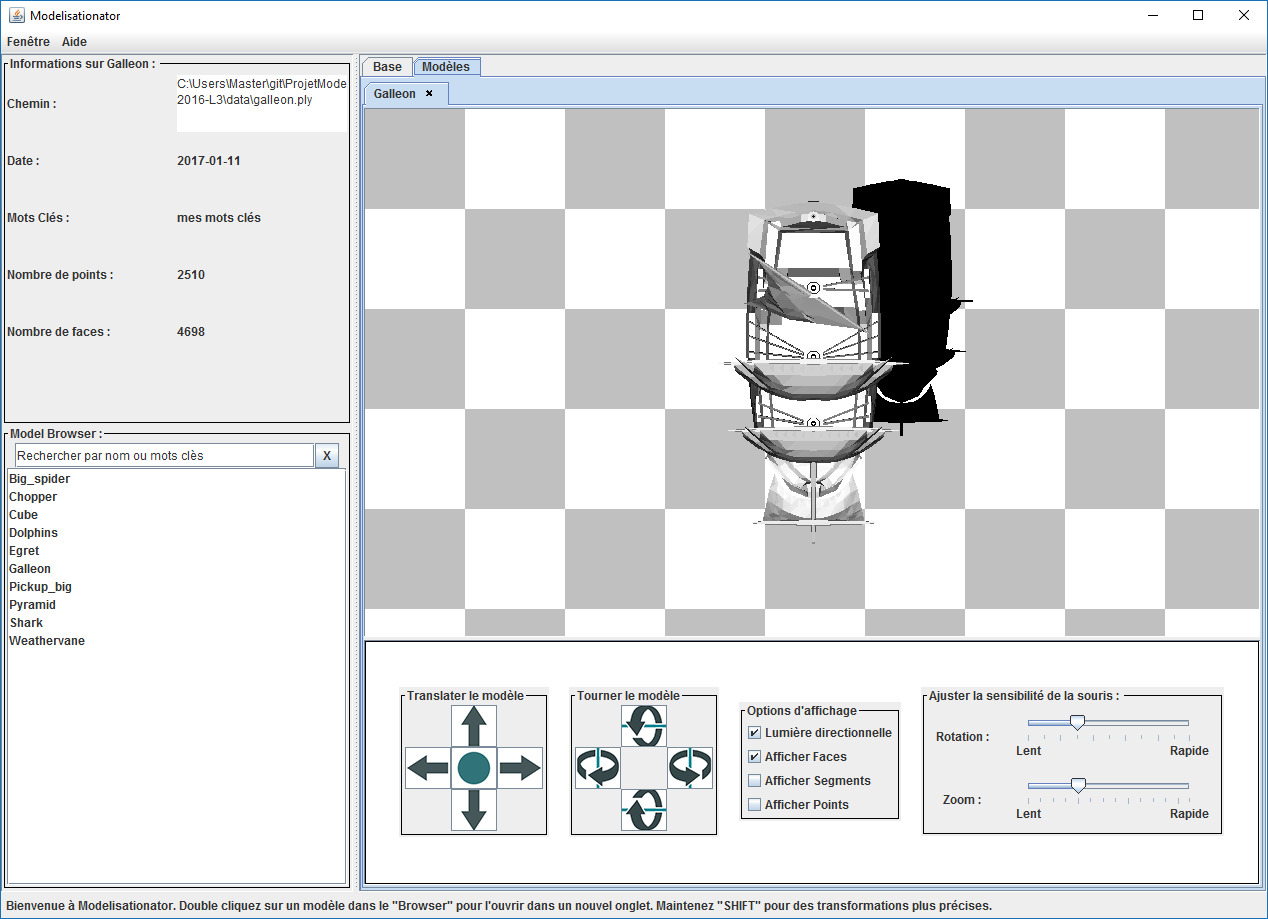Enable Afficher Segments checkbox
This screenshot has height=919, width=1268.
755,781
